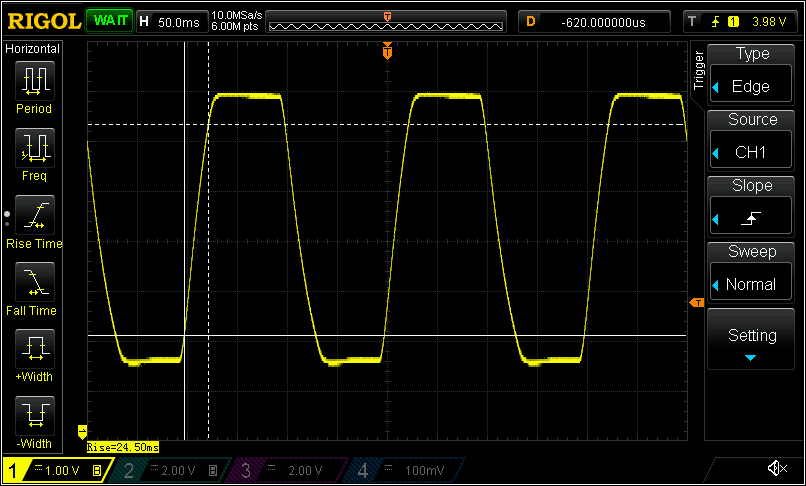Click the horizontal delay value readout

click(x=602, y=21)
